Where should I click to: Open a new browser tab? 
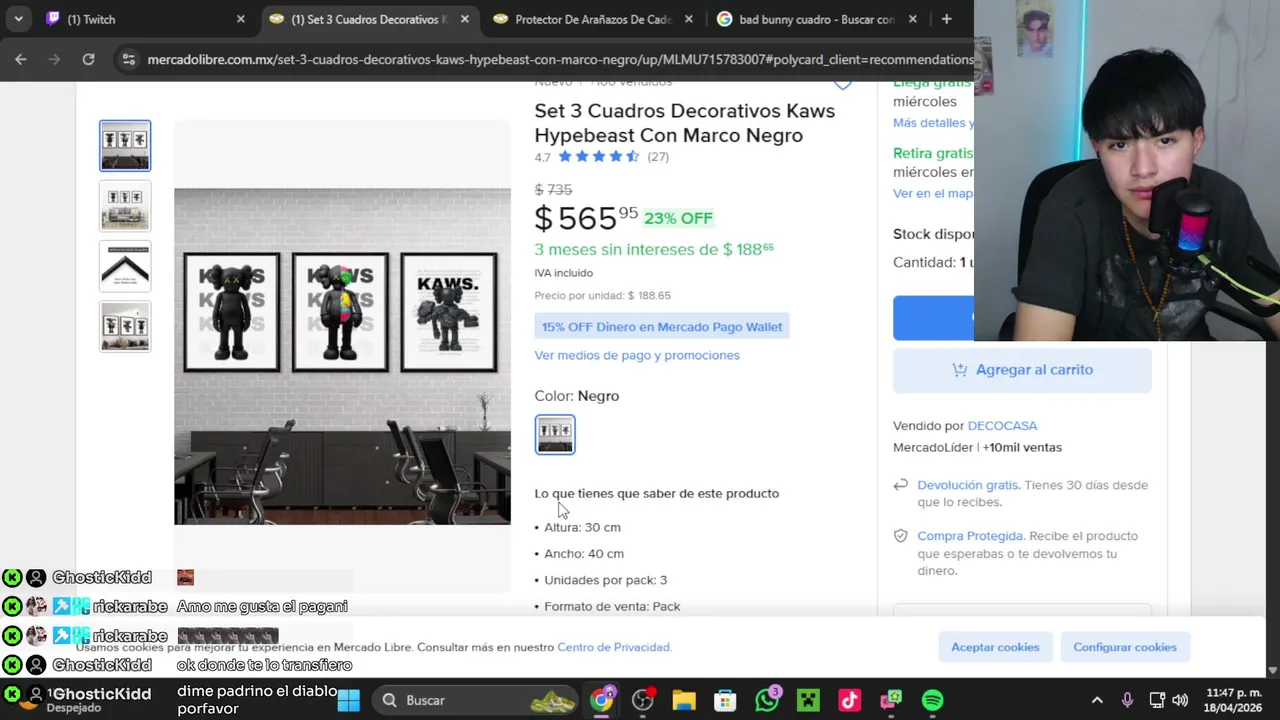[946, 19]
